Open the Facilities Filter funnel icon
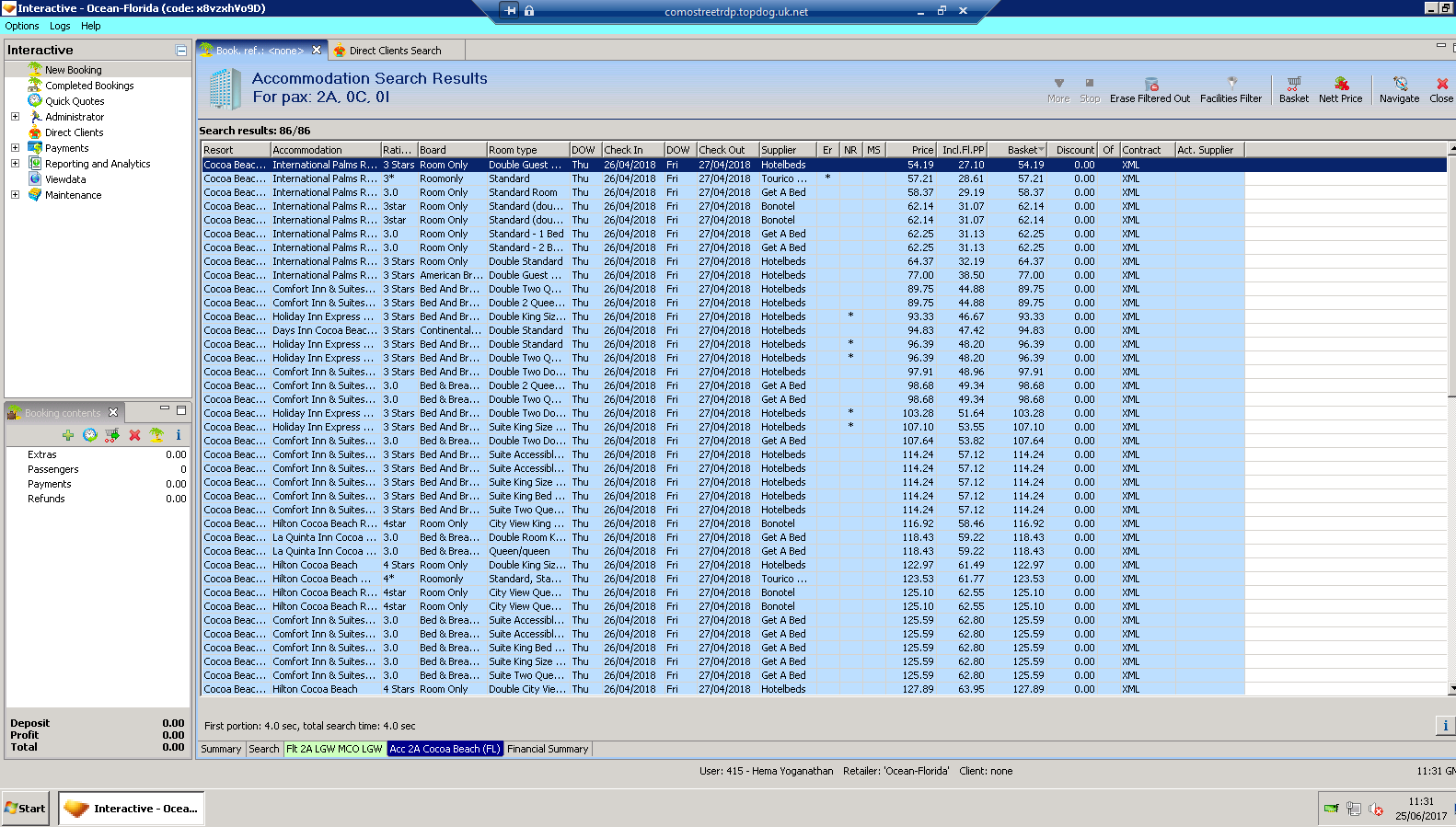 [1231, 83]
